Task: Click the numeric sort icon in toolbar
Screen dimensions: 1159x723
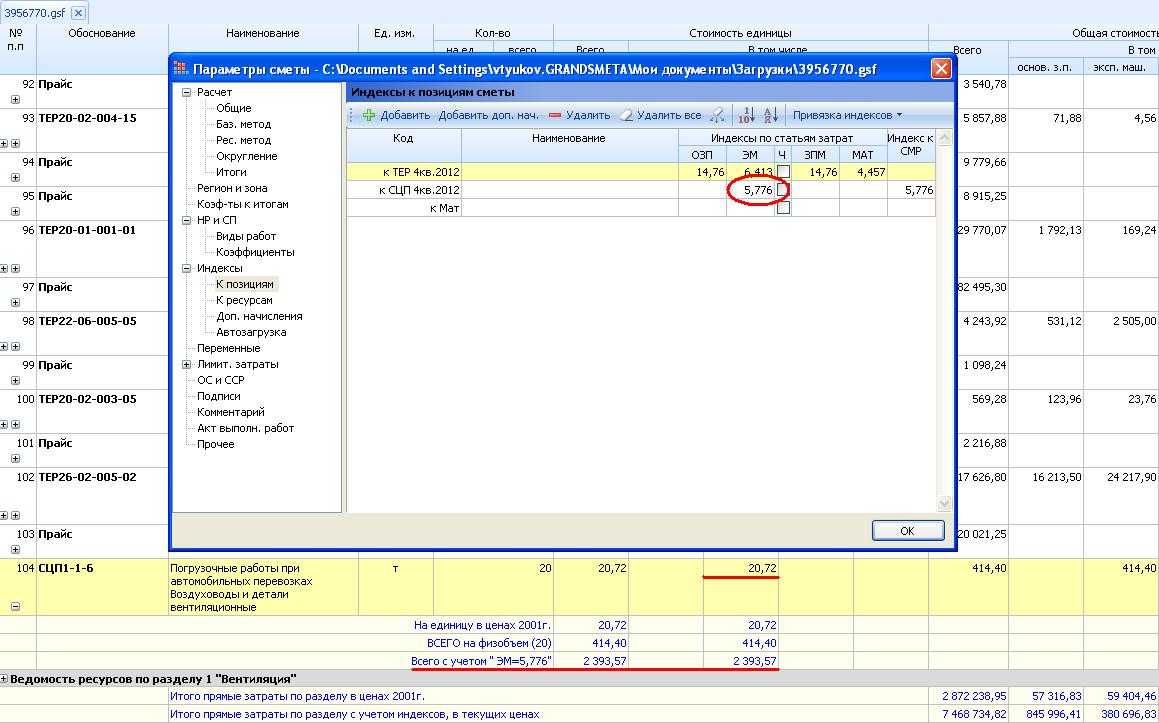Action: [747, 115]
